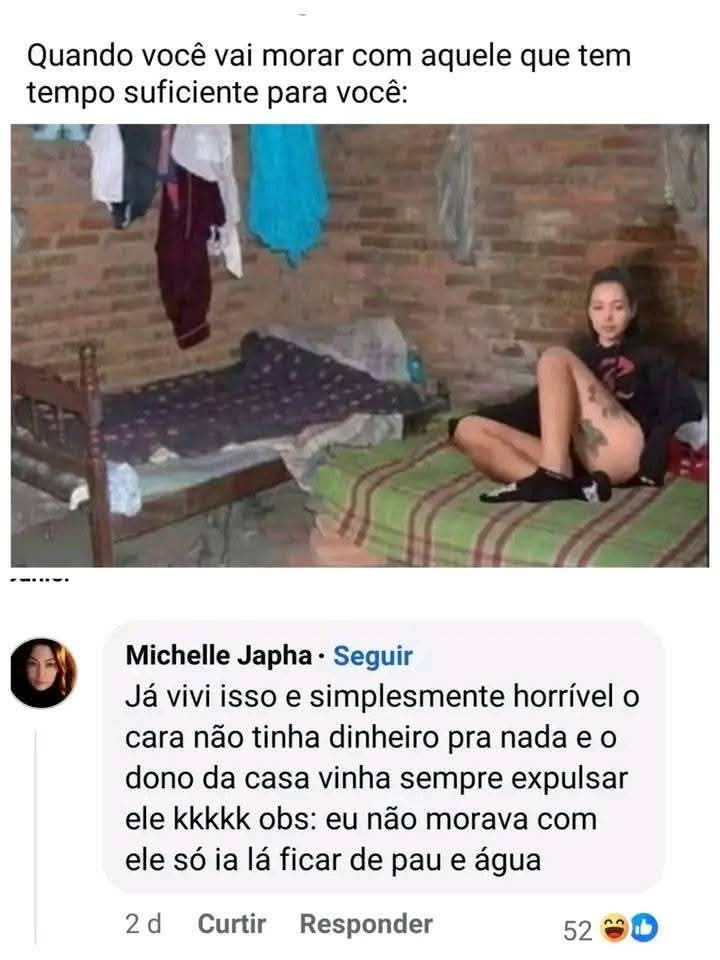Click the laughing emoji reaction icon

[x=615, y=928]
